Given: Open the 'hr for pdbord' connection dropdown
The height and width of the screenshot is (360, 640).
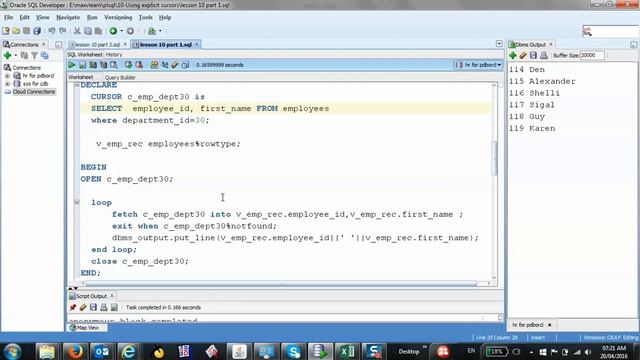Looking at the screenshot, I should point(478,65).
